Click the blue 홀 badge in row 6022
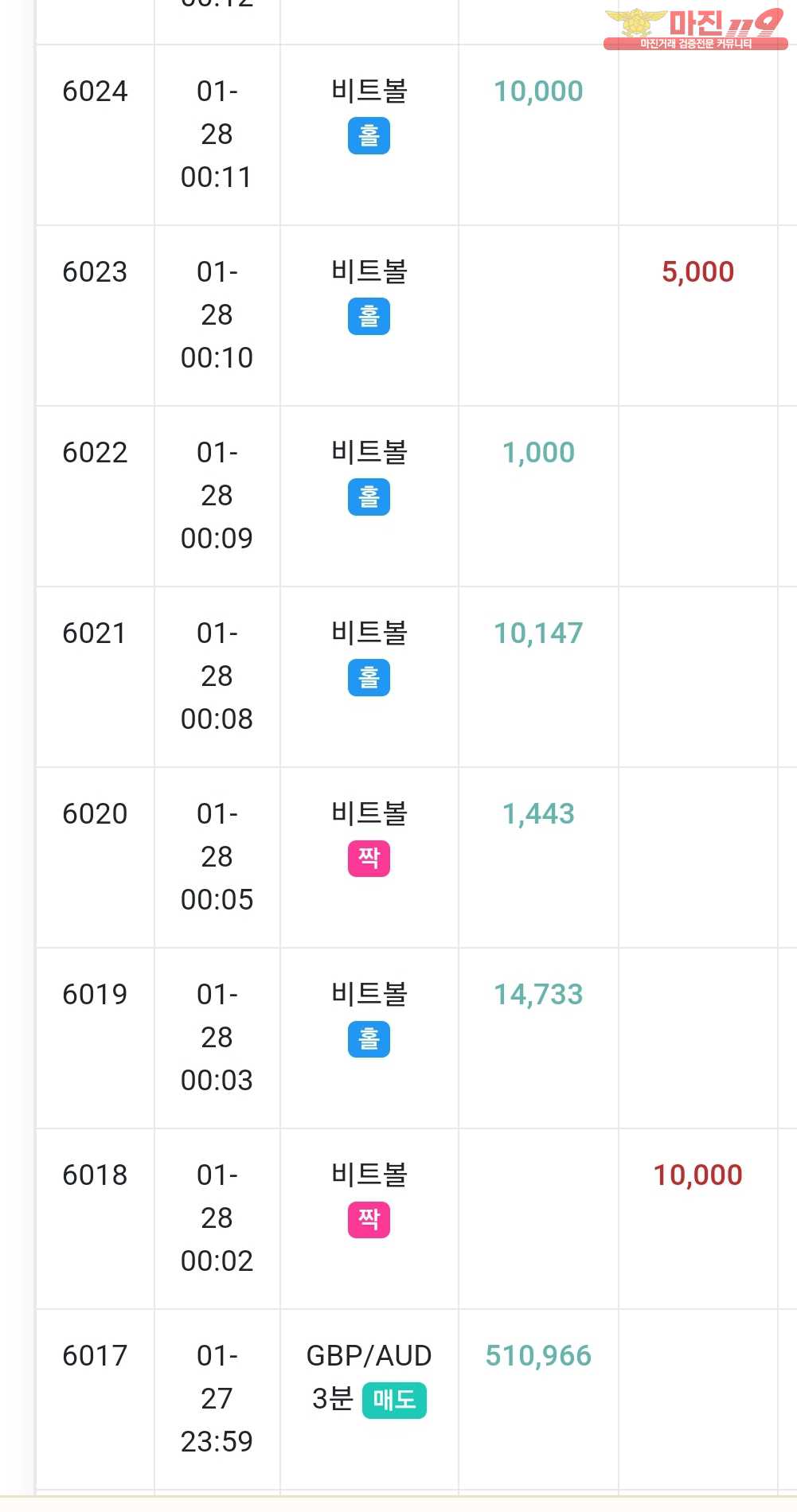Viewport: 797px width, 1512px height. 369,497
